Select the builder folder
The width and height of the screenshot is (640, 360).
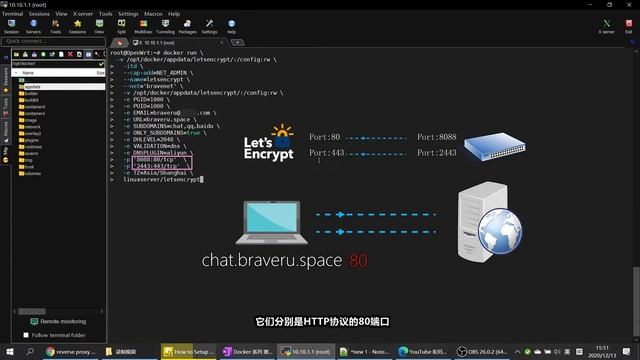click(x=29, y=93)
